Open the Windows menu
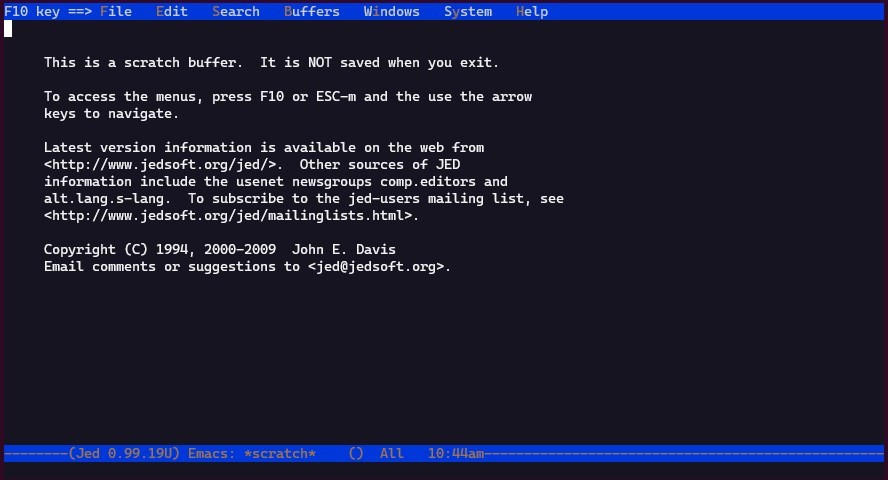The width and height of the screenshot is (888, 480). pyautogui.click(x=391, y=11)
